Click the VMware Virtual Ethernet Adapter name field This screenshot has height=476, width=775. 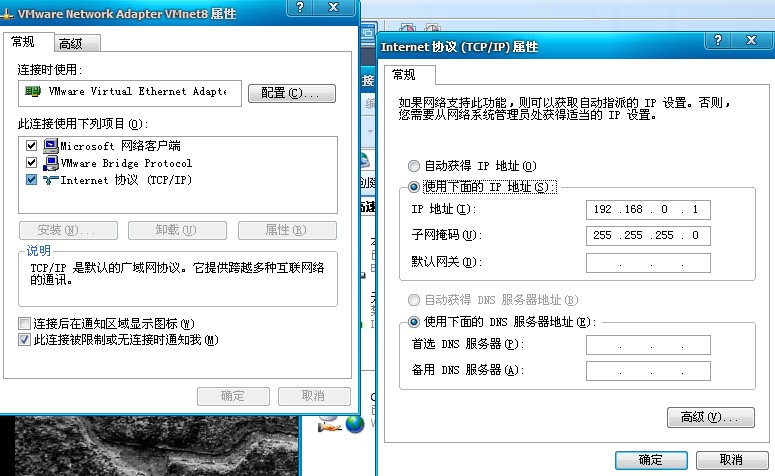(x=129, y=93)
